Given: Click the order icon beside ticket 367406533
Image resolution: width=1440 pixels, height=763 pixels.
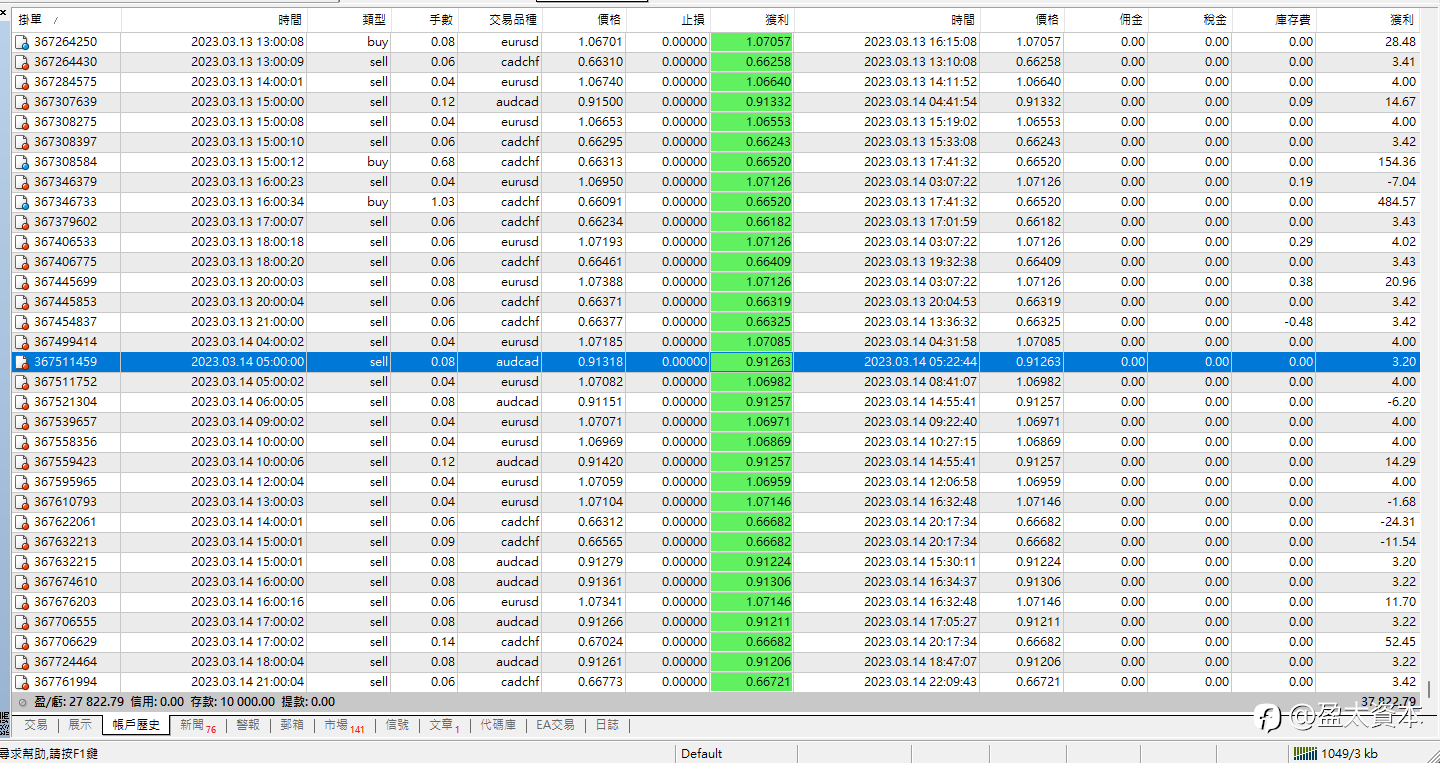Looking at the screenshot, I should coord(22,242).
